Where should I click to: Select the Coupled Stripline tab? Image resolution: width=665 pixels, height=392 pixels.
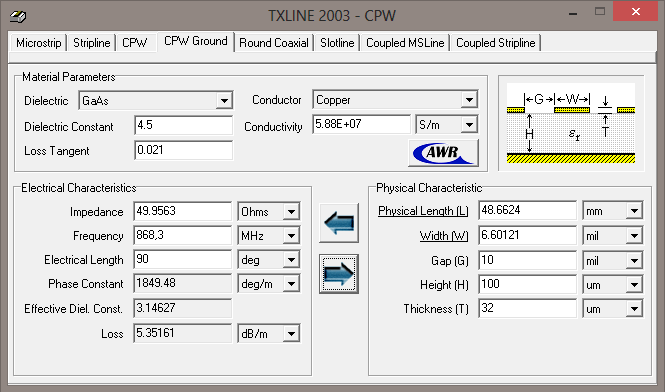495,43
